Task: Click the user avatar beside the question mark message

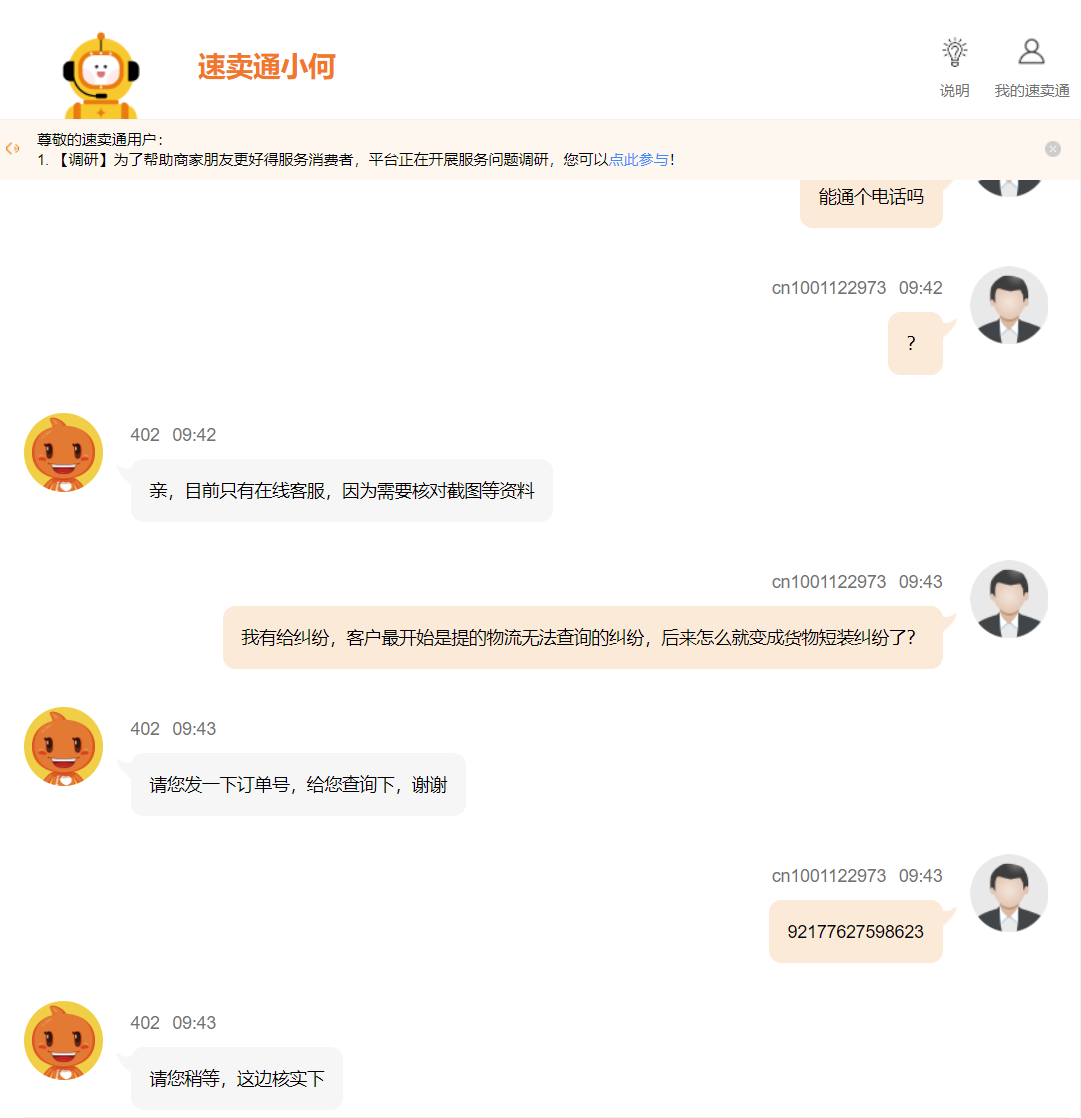Action: coord(1008,305)
